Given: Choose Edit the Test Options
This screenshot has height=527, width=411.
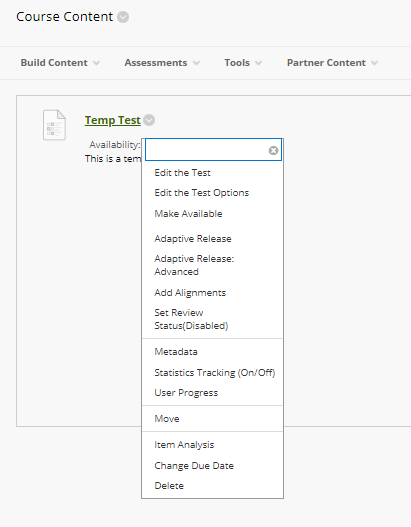Looking at the screenshot, I should point(202,193).
